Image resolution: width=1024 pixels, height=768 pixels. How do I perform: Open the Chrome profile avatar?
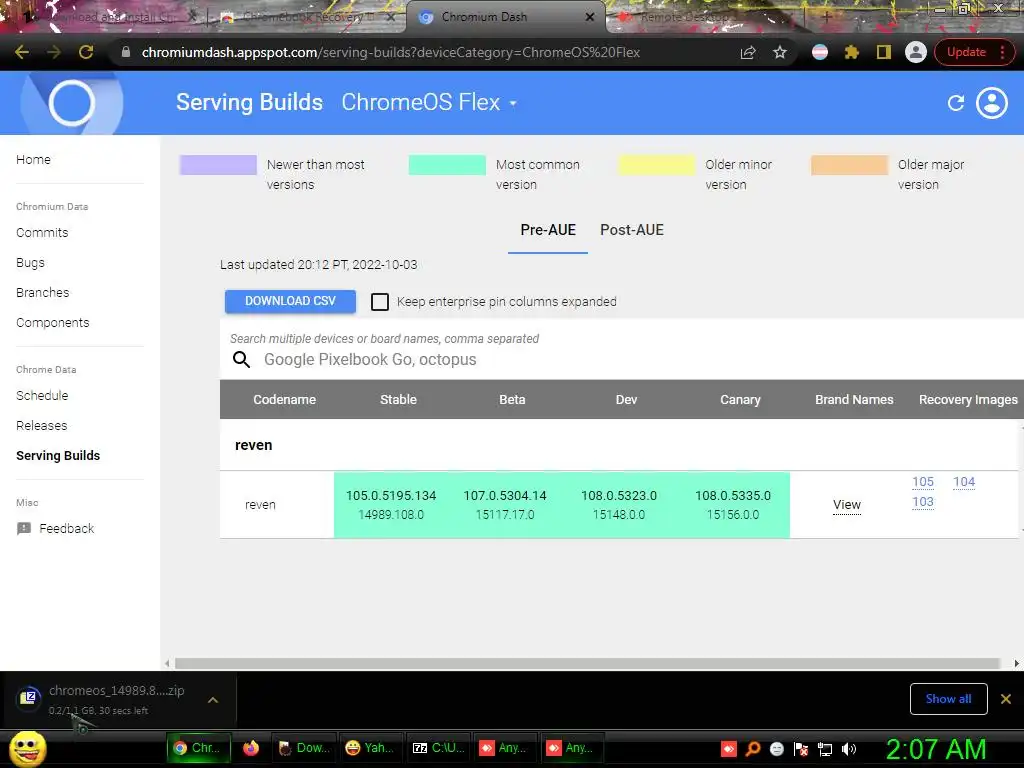click(x=916, y=52)
